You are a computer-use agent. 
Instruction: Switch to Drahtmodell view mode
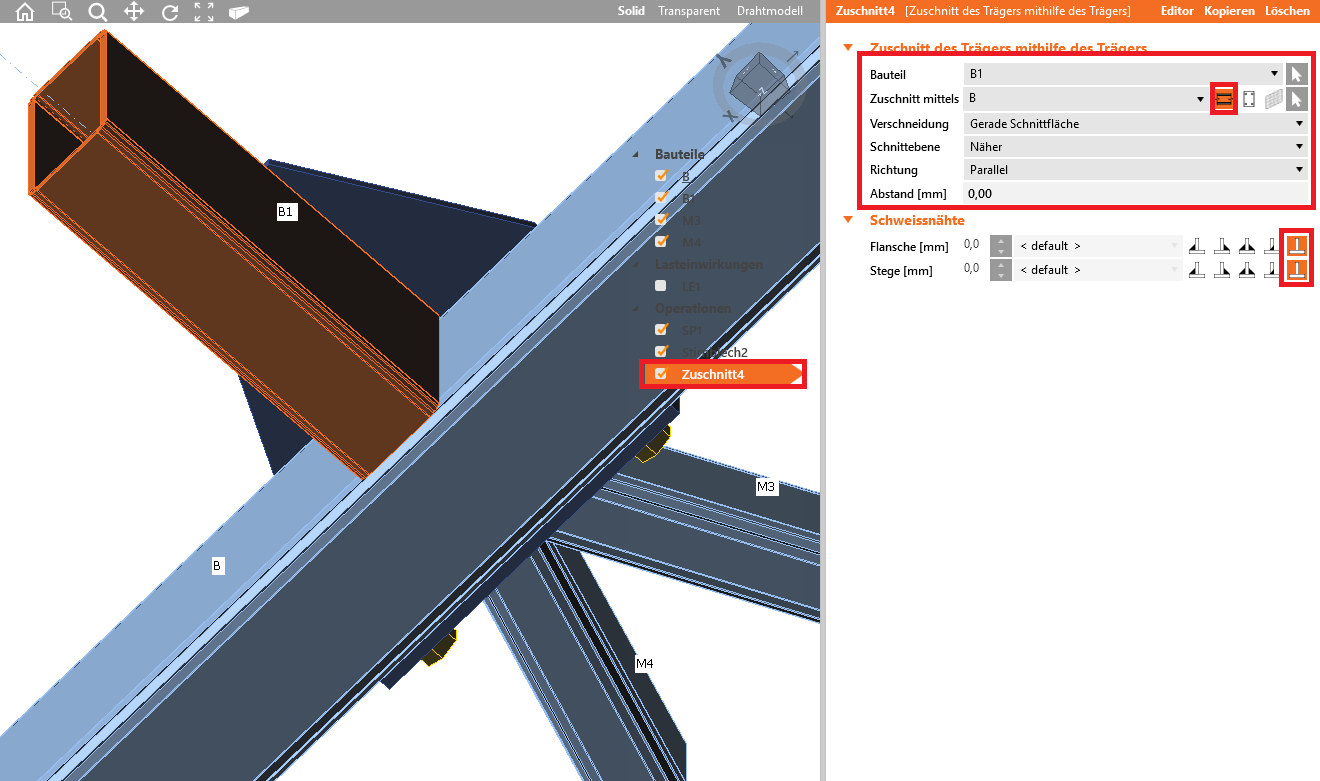[x=770, y=11]
